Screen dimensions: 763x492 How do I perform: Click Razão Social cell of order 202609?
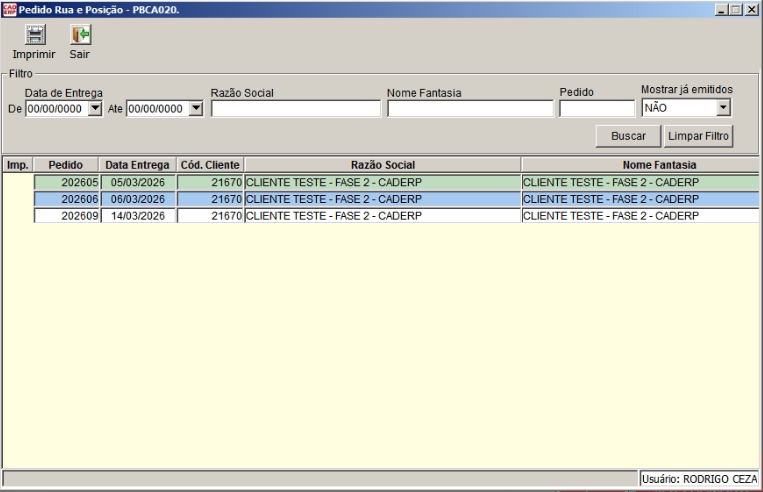pyautogui.click(x=382, y=216)
